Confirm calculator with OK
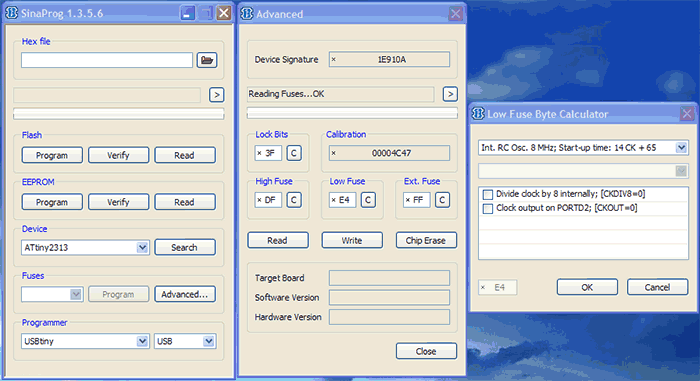Screen dimensions: 700x381 point(587,287)
